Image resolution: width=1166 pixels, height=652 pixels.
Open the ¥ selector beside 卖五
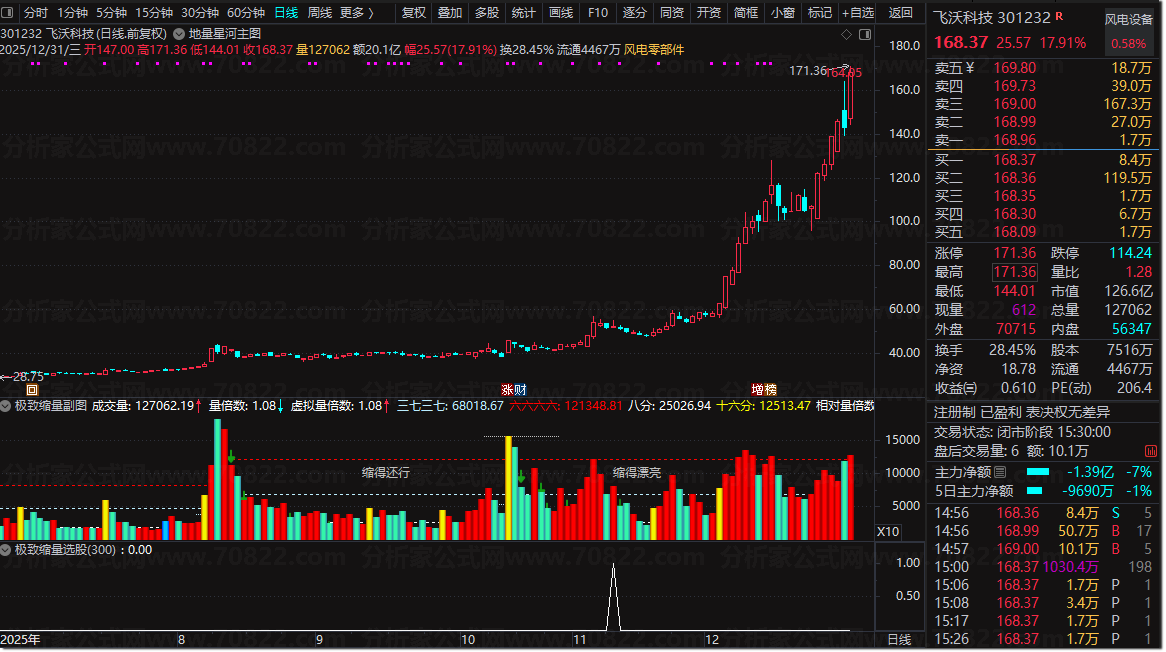pos(969,68)
